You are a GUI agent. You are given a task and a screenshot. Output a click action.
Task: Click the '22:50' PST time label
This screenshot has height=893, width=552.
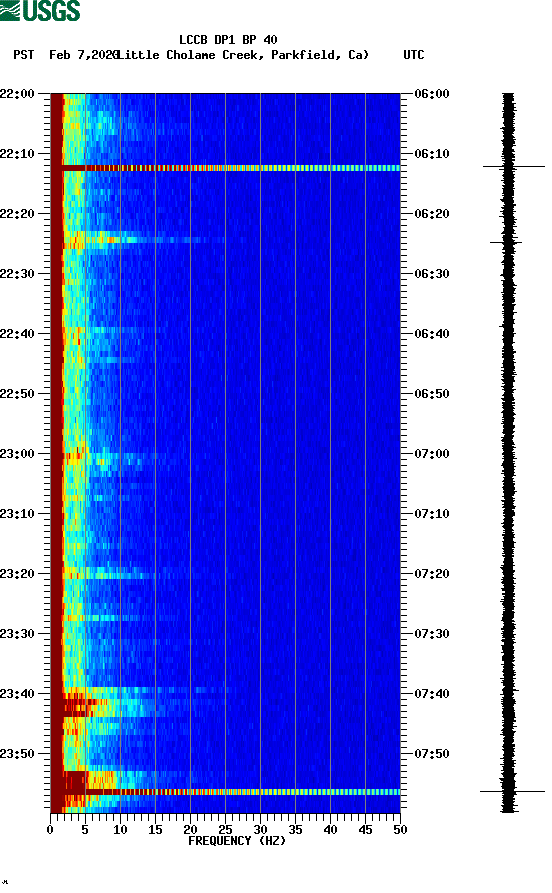click(x=17, y=394)
